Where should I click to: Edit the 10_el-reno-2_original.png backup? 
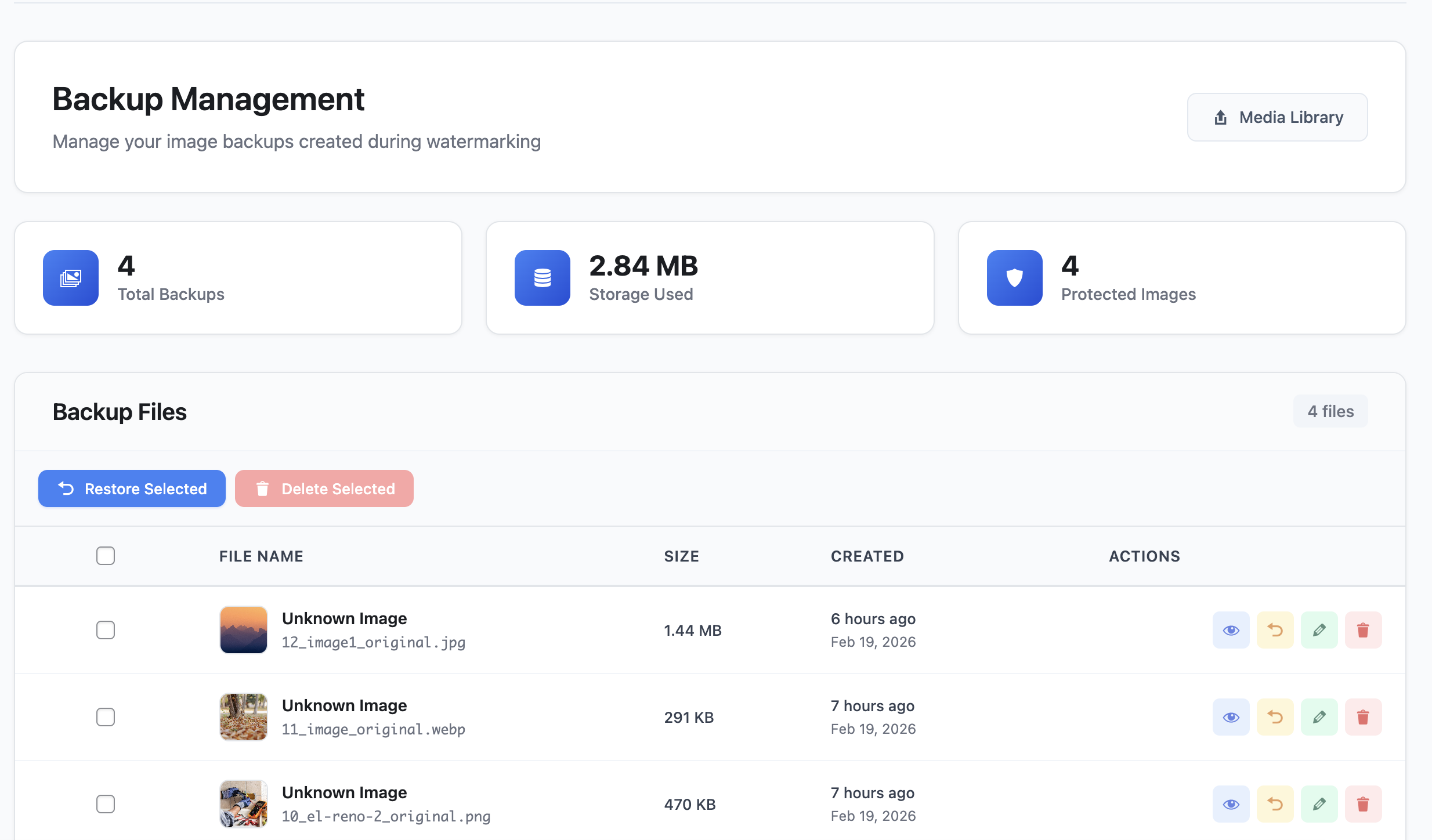(1319, 804)
